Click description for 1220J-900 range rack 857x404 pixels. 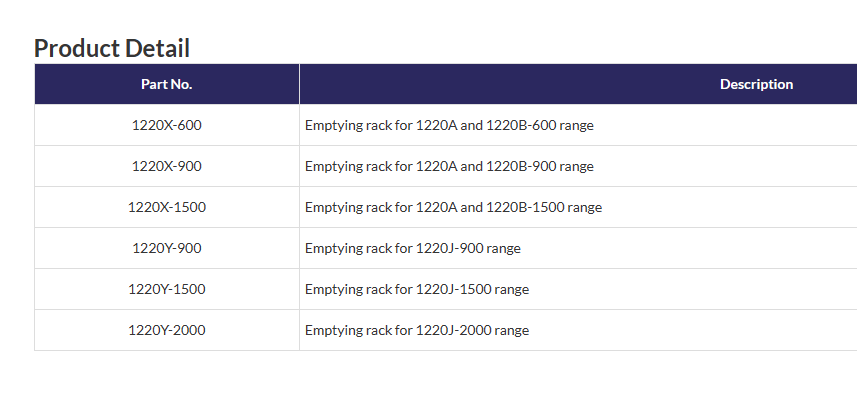[412, 249]
